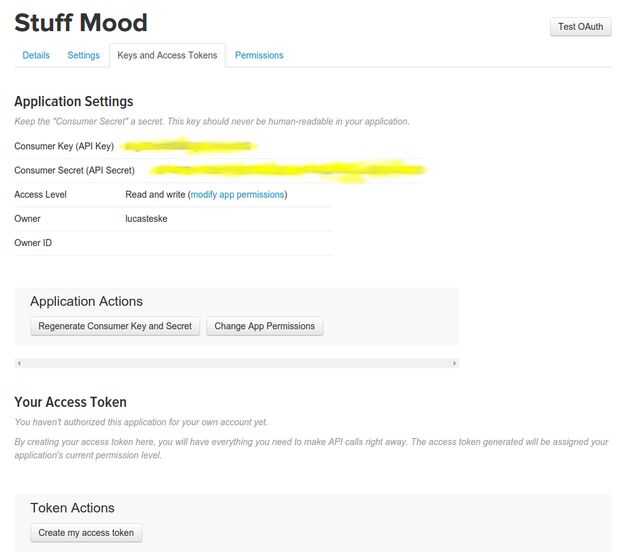
Task: Follow the modify app permissions link
Action: (237, 194)
